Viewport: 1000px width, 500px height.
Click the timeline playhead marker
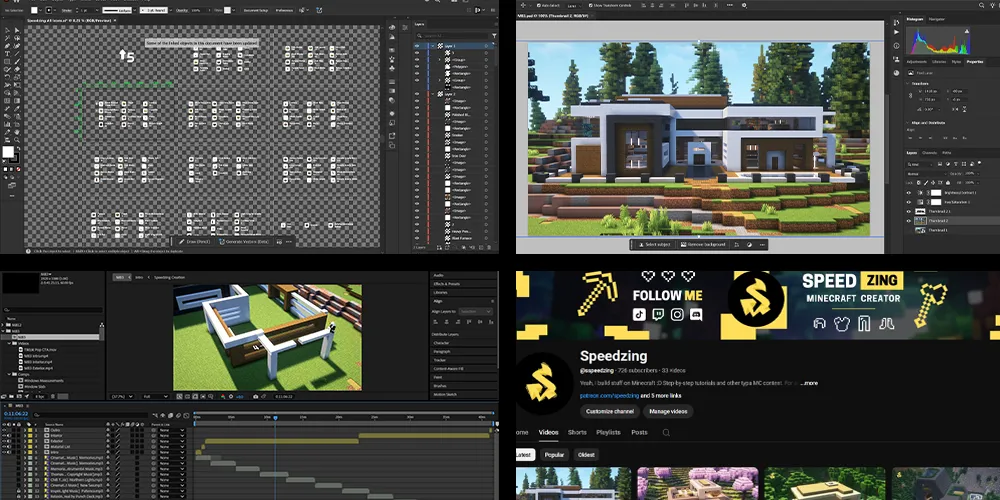[x=275, y=417]
